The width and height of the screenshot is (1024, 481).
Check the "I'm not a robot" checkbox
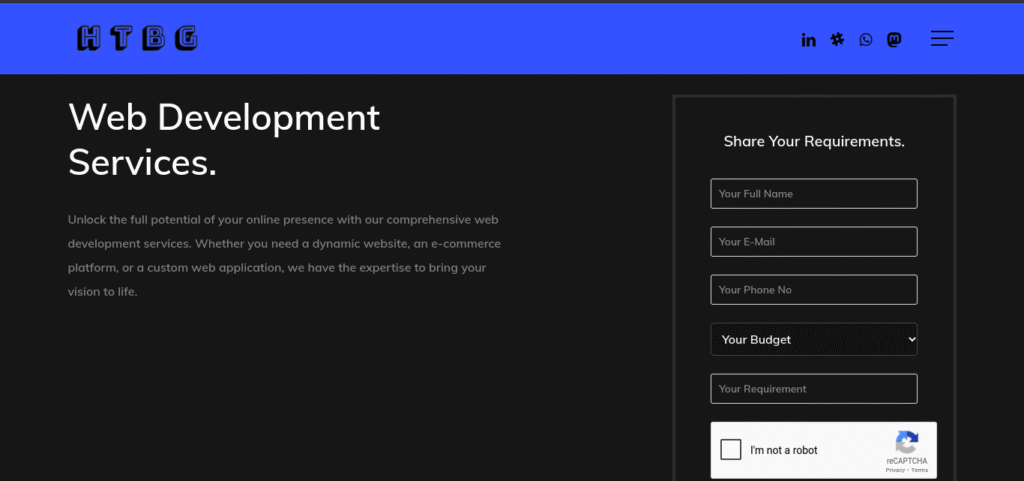[731, 450]
